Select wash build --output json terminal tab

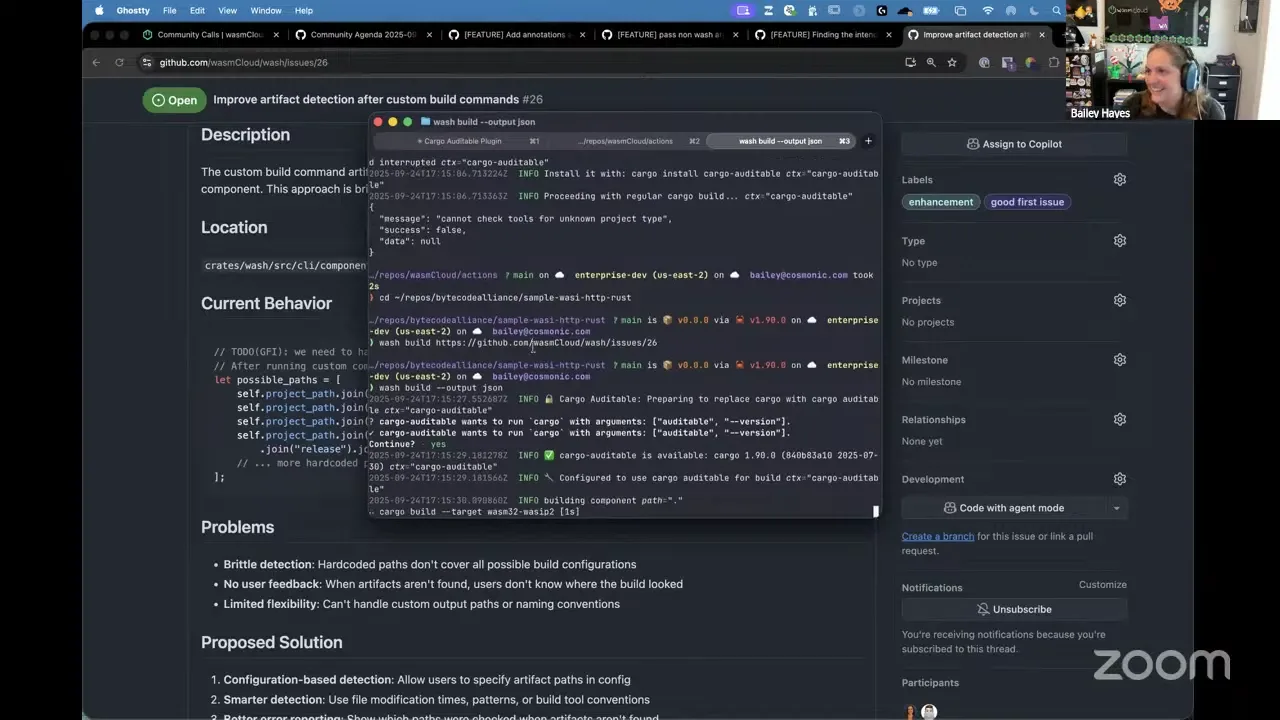pyautogui.click(x=780, y=141)
